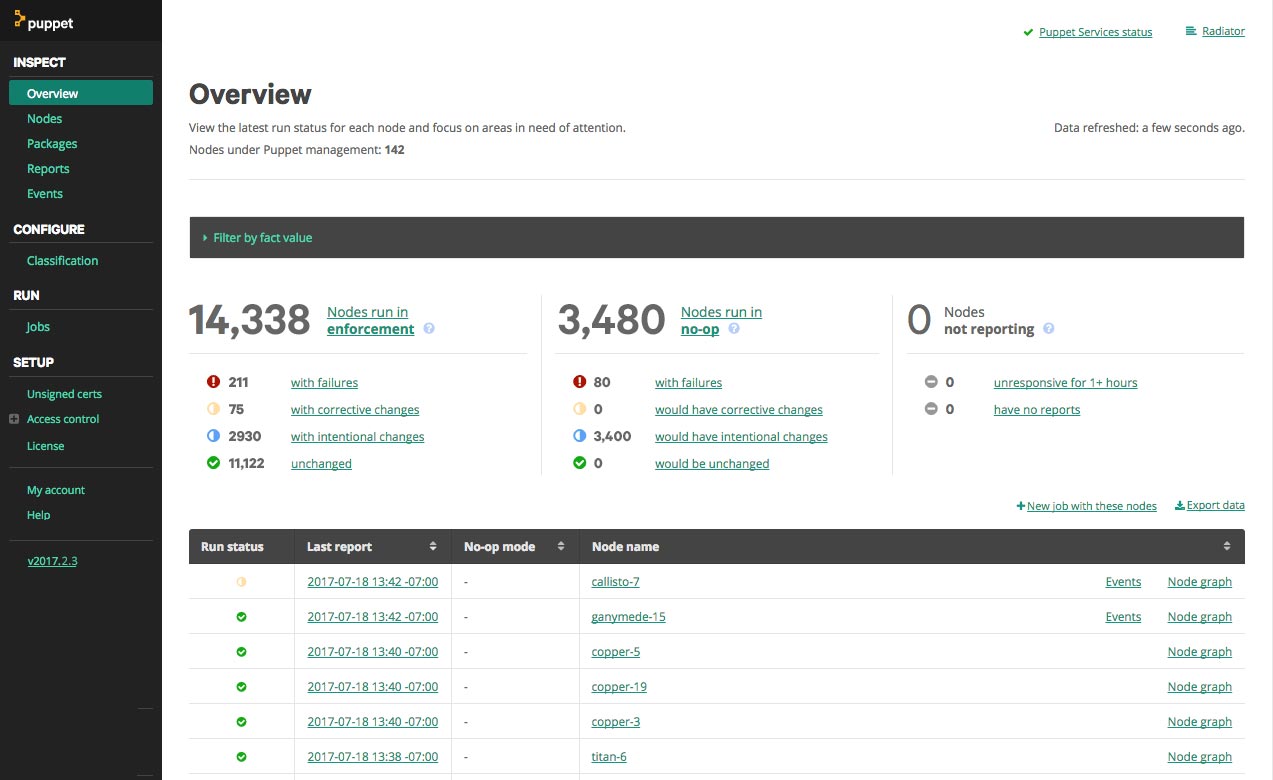Expand Access control in the sidebar

pyautogui.click(x=14, y=419)
